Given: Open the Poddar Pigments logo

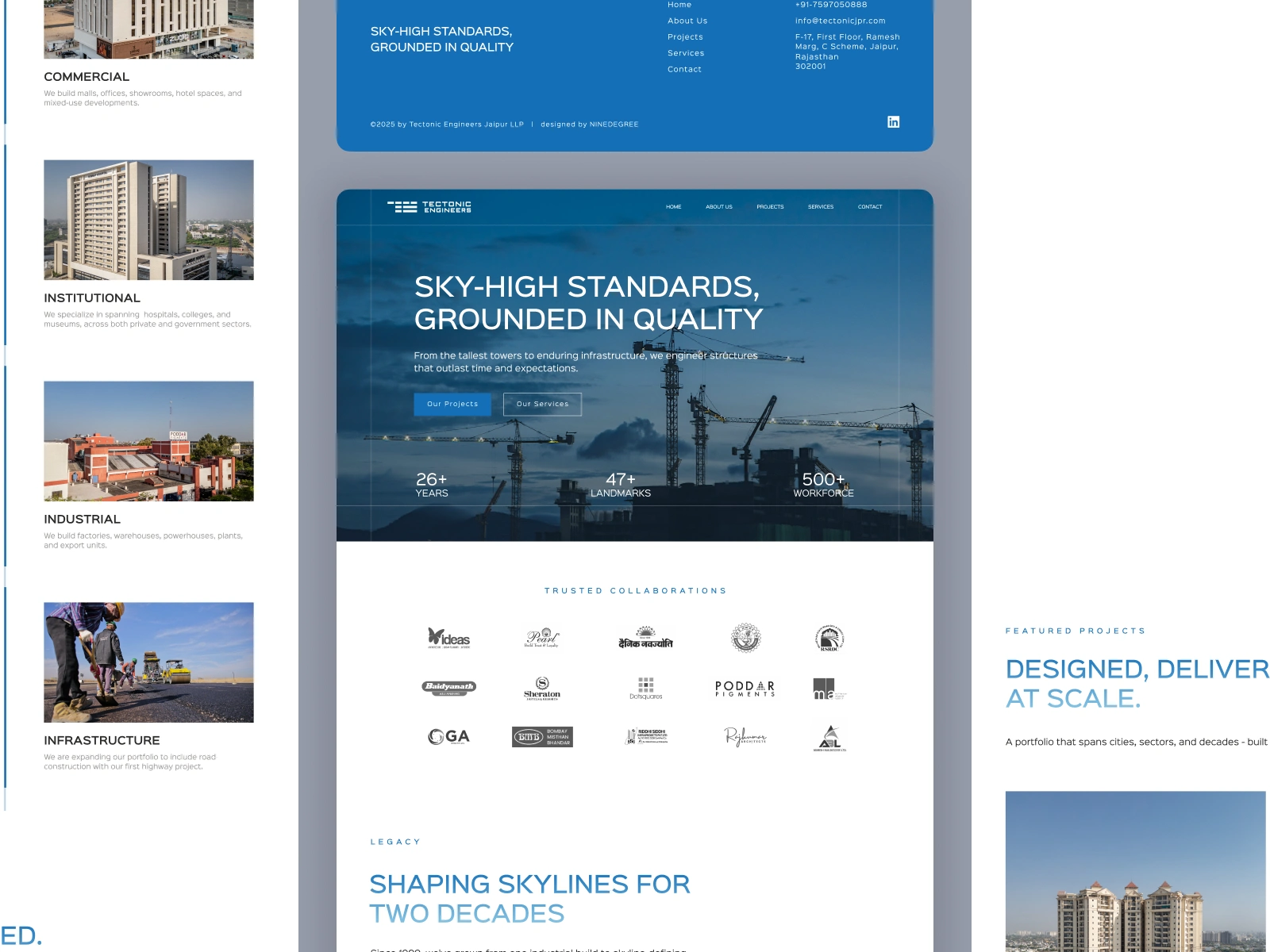Looking at the screenshot, I should pos(745,689).
